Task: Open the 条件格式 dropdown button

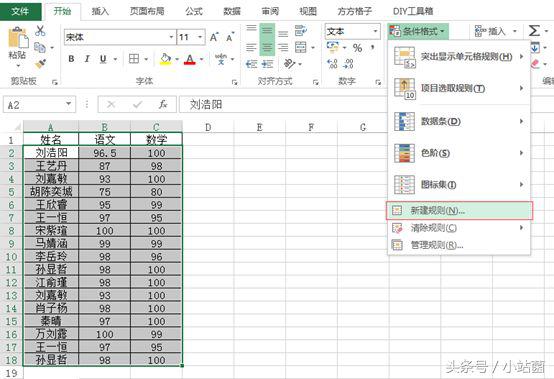Action: [x=419, y=31]
